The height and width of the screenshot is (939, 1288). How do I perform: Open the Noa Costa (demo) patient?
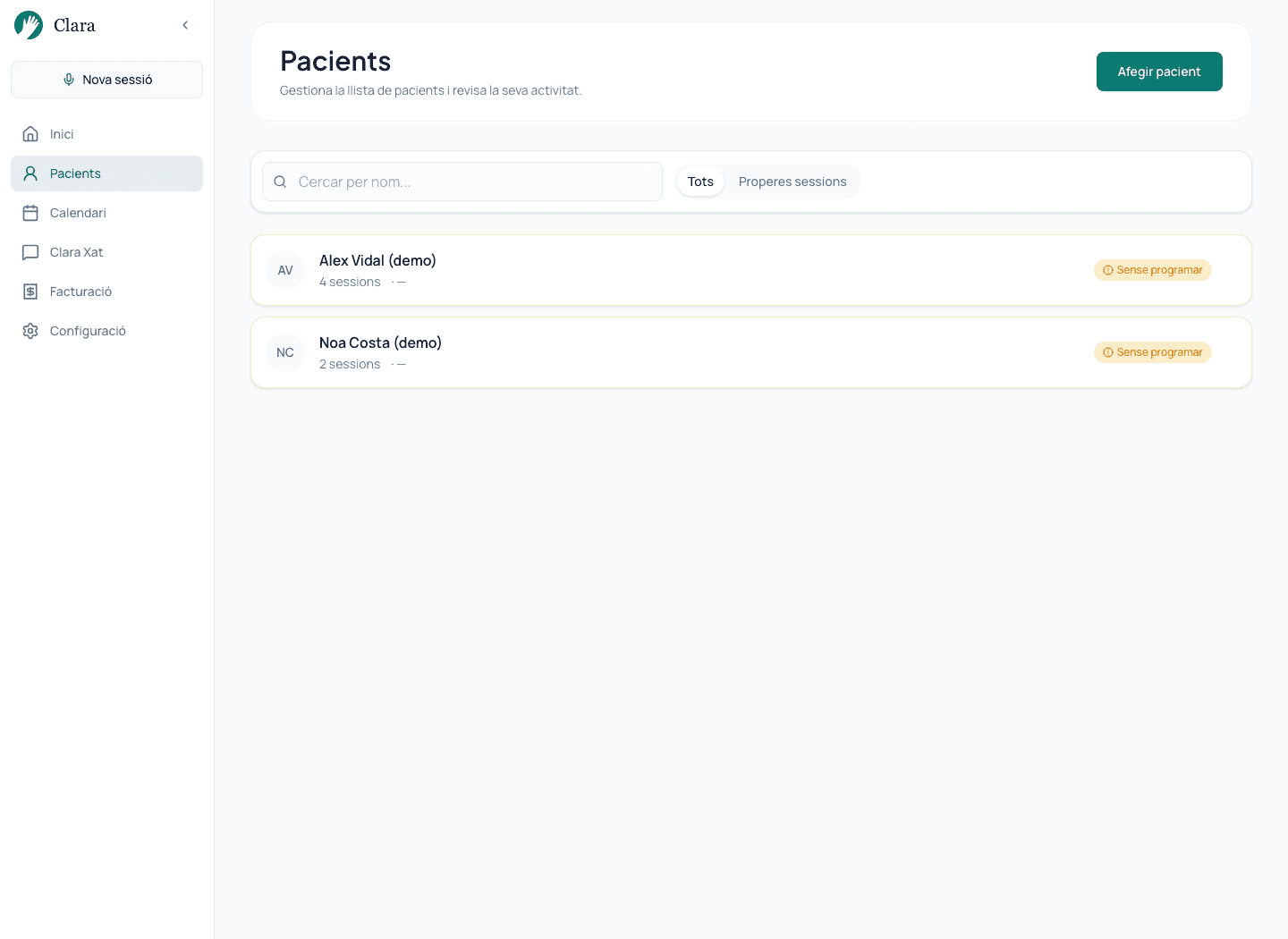point(751,352)
